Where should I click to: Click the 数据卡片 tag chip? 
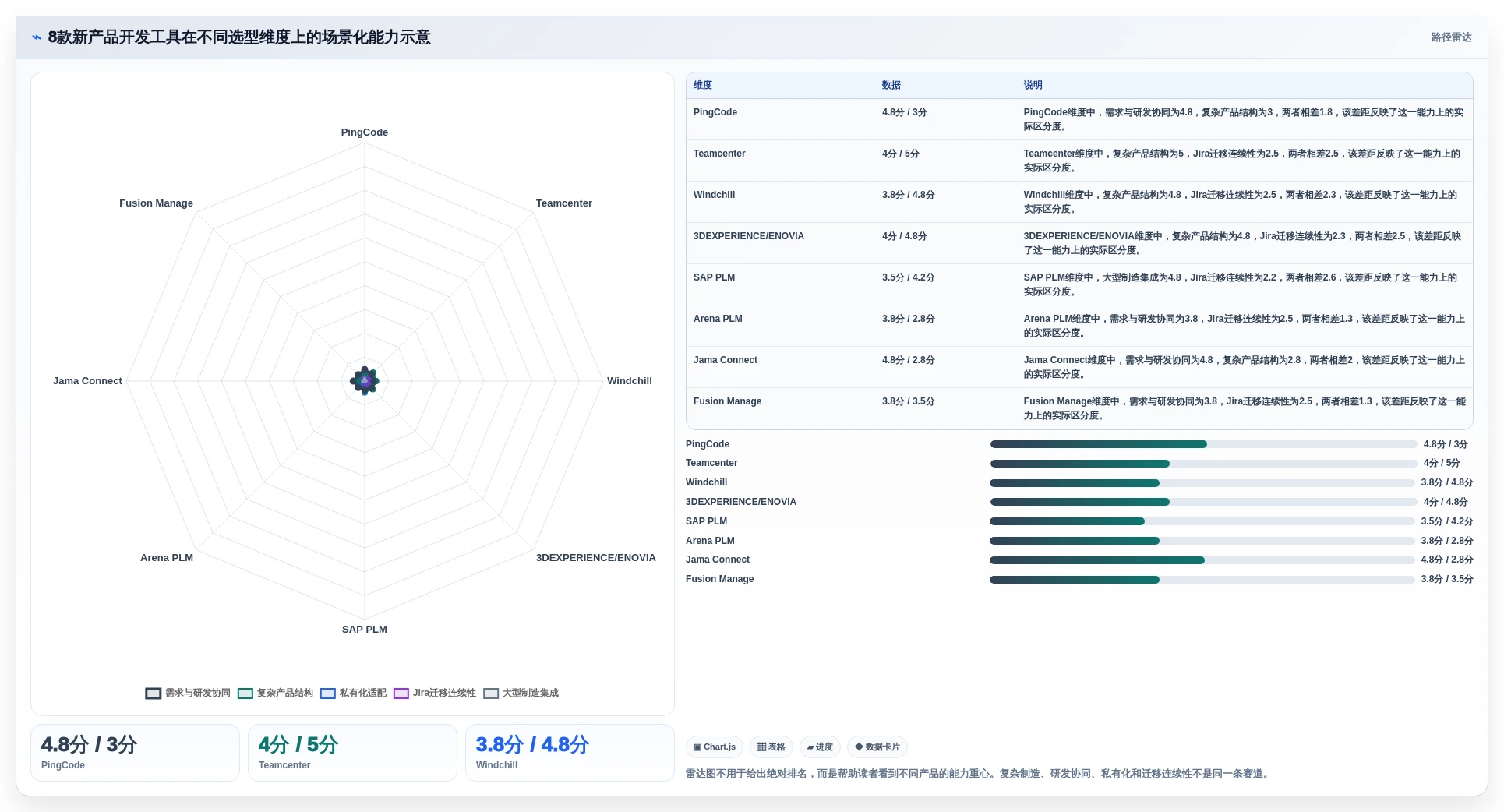click(877, 747)
